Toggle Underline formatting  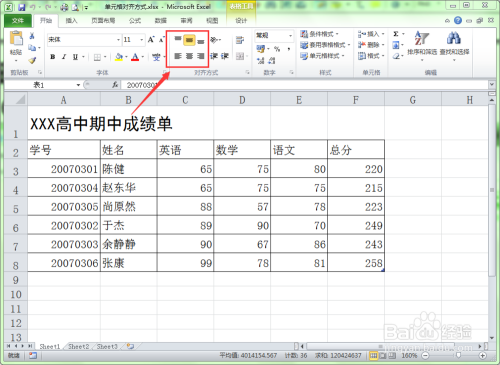click(75, 57)
